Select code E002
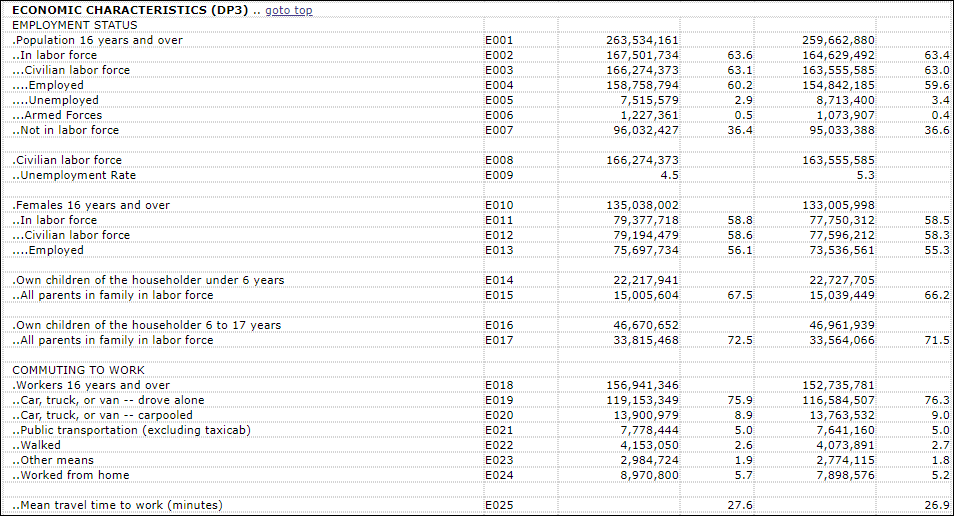This screenshot has width=954, height=516. tap(499, 55)
